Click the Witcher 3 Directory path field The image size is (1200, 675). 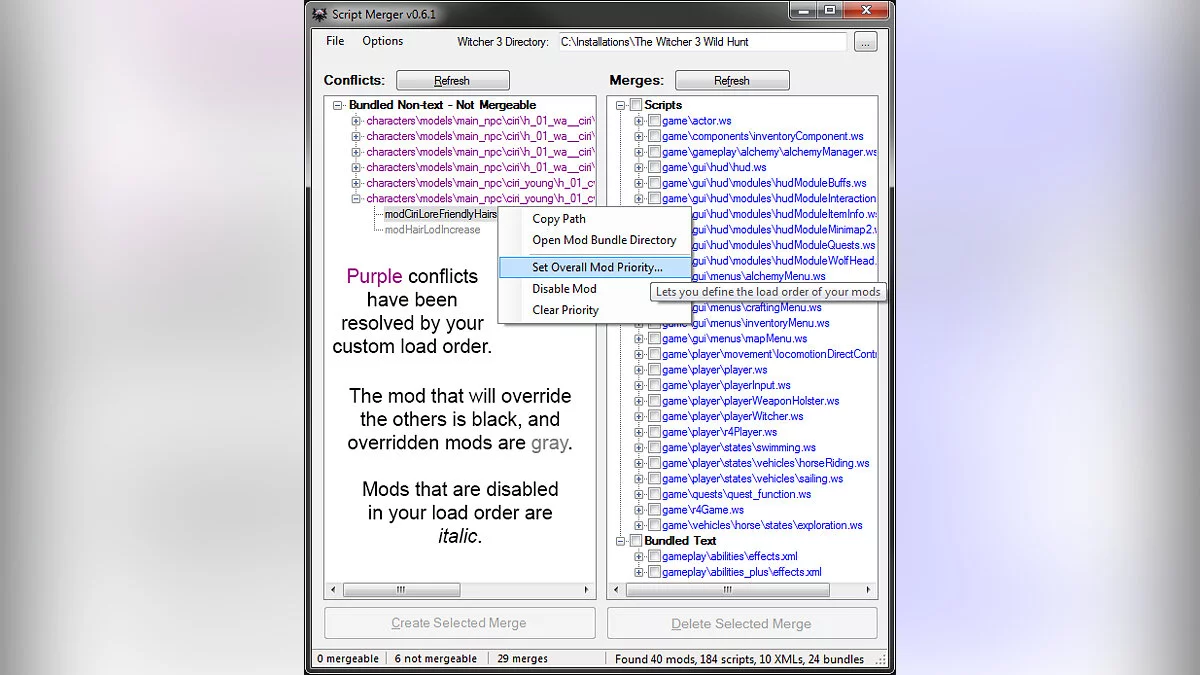(x=700, y=42)
